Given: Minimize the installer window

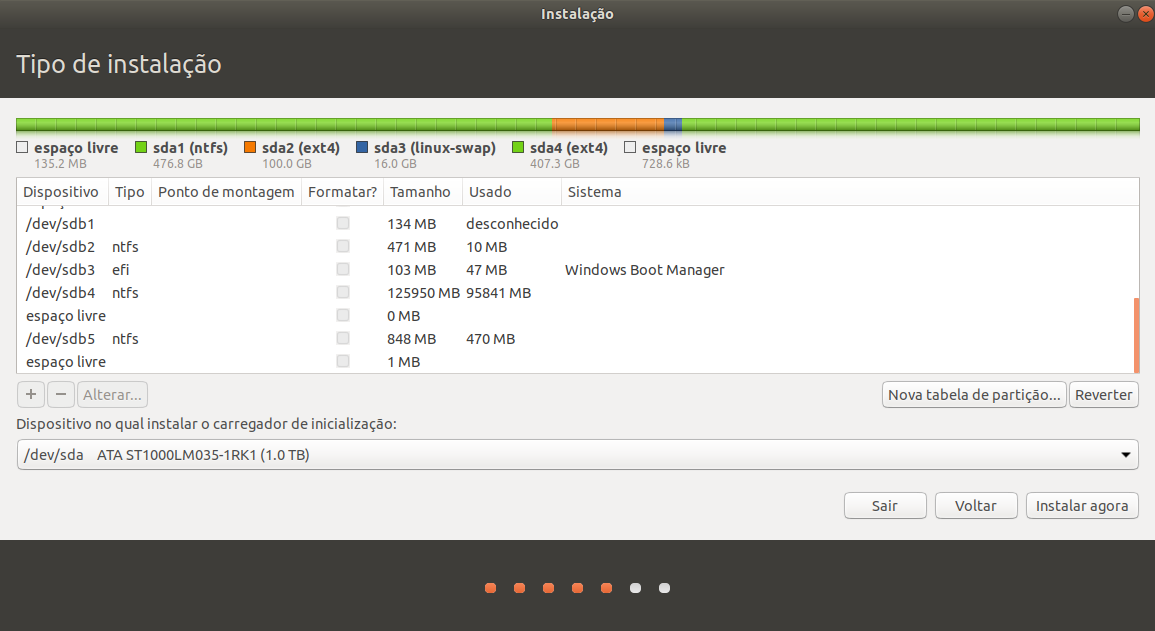Looking at the screenshot, I should (1126, 13).
